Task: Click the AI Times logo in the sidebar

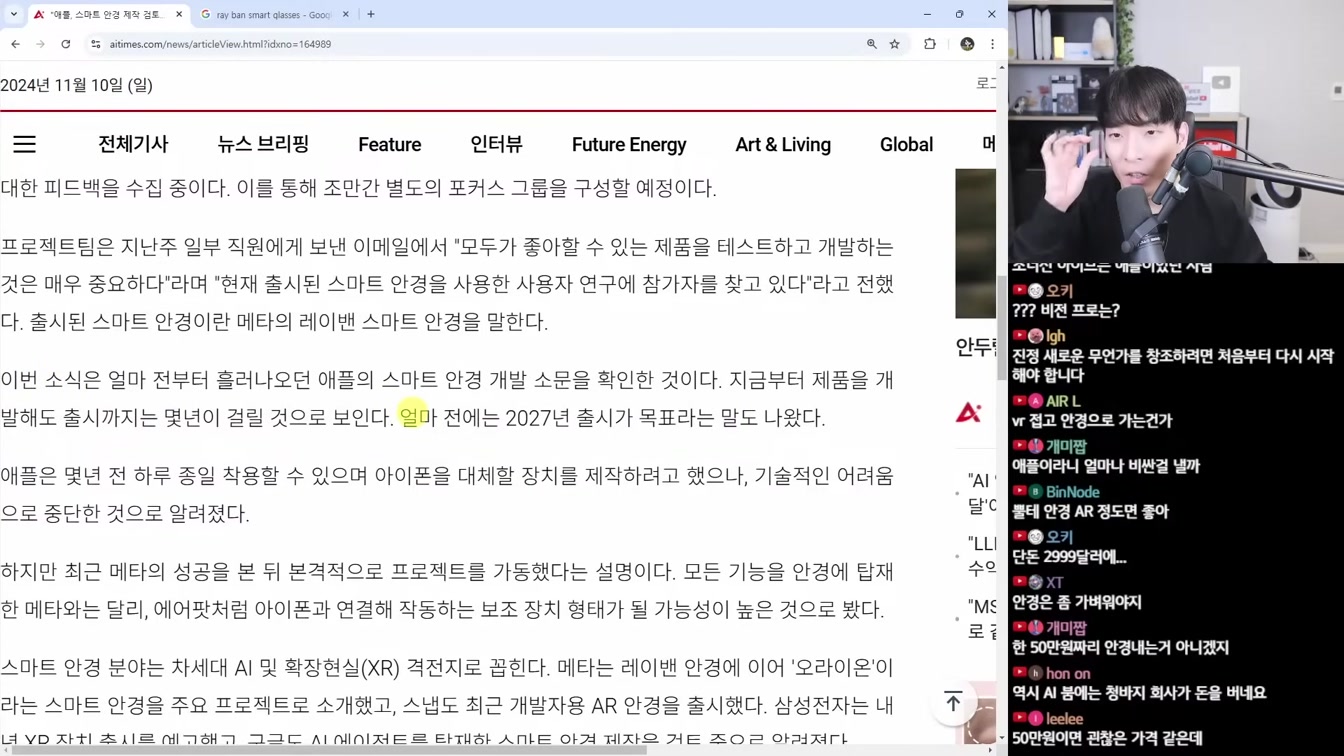Action: [968, 412]
